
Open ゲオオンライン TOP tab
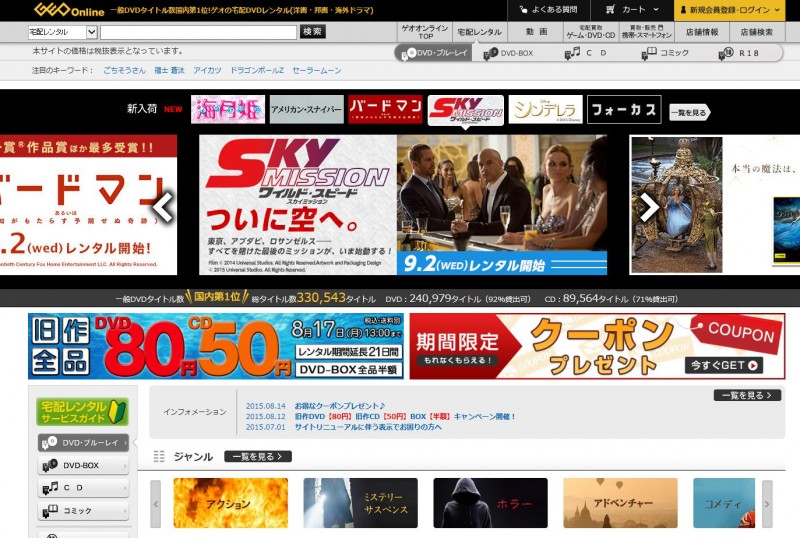pos(424,32)
